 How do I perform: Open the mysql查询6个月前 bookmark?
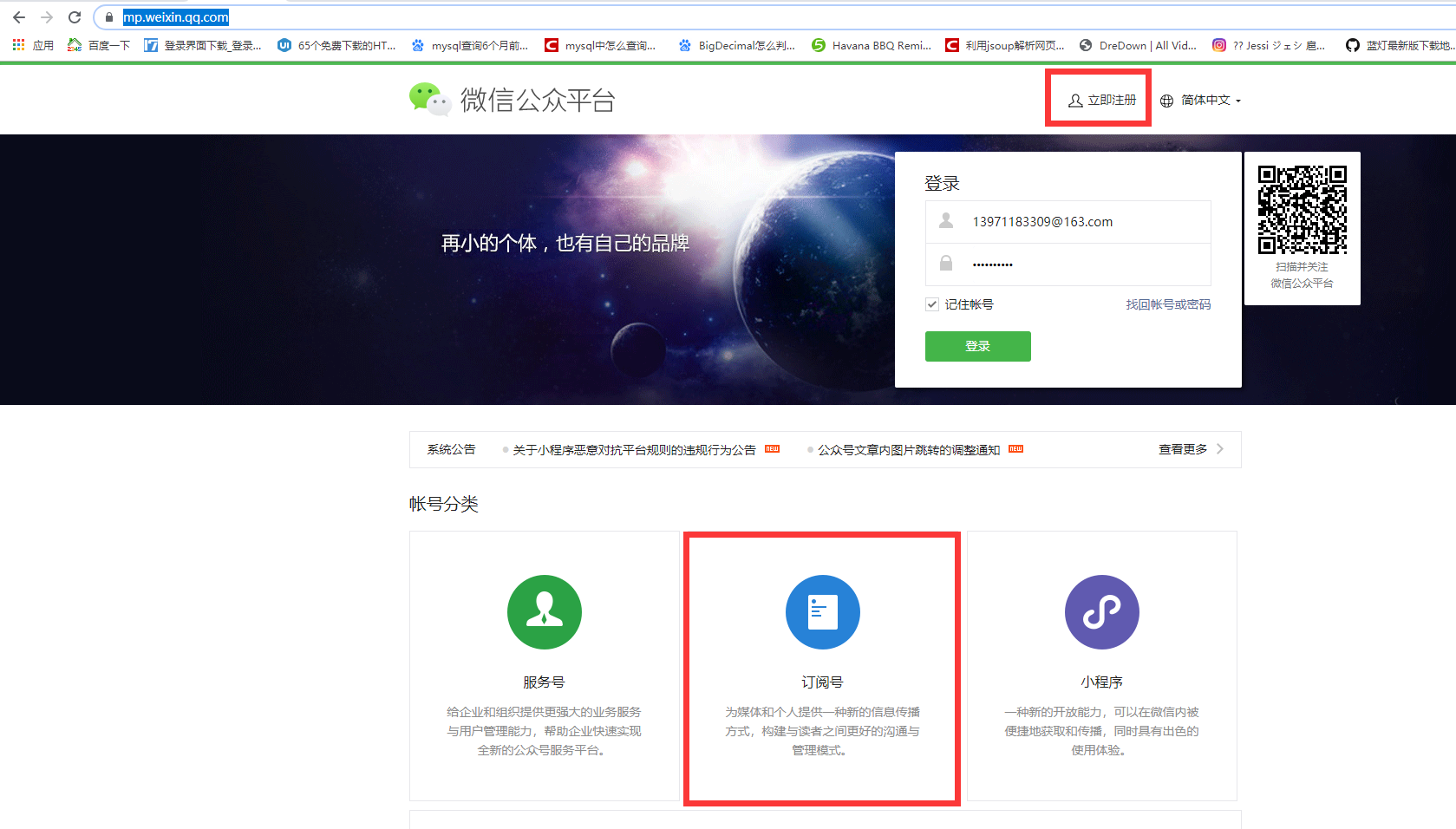coord(470,45)
